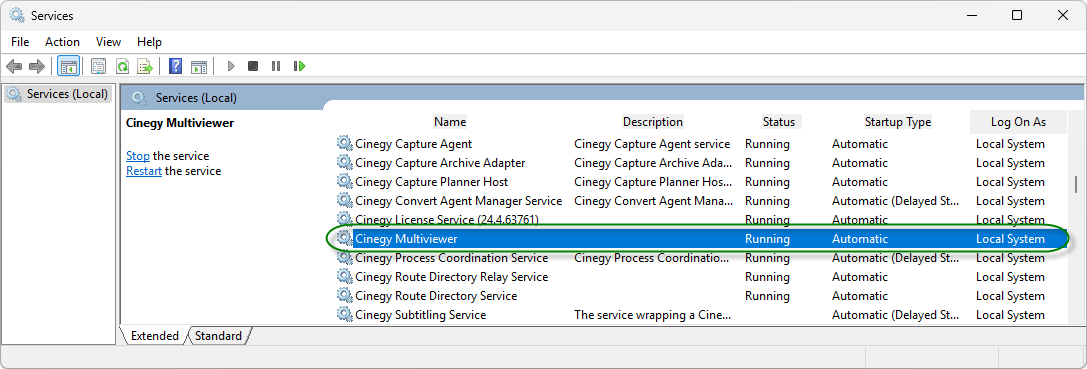Click Automatic startup of Capture Planner Host
This screenshot has height=369, width=1087.
pyautogui.click(x=860, y=182)
